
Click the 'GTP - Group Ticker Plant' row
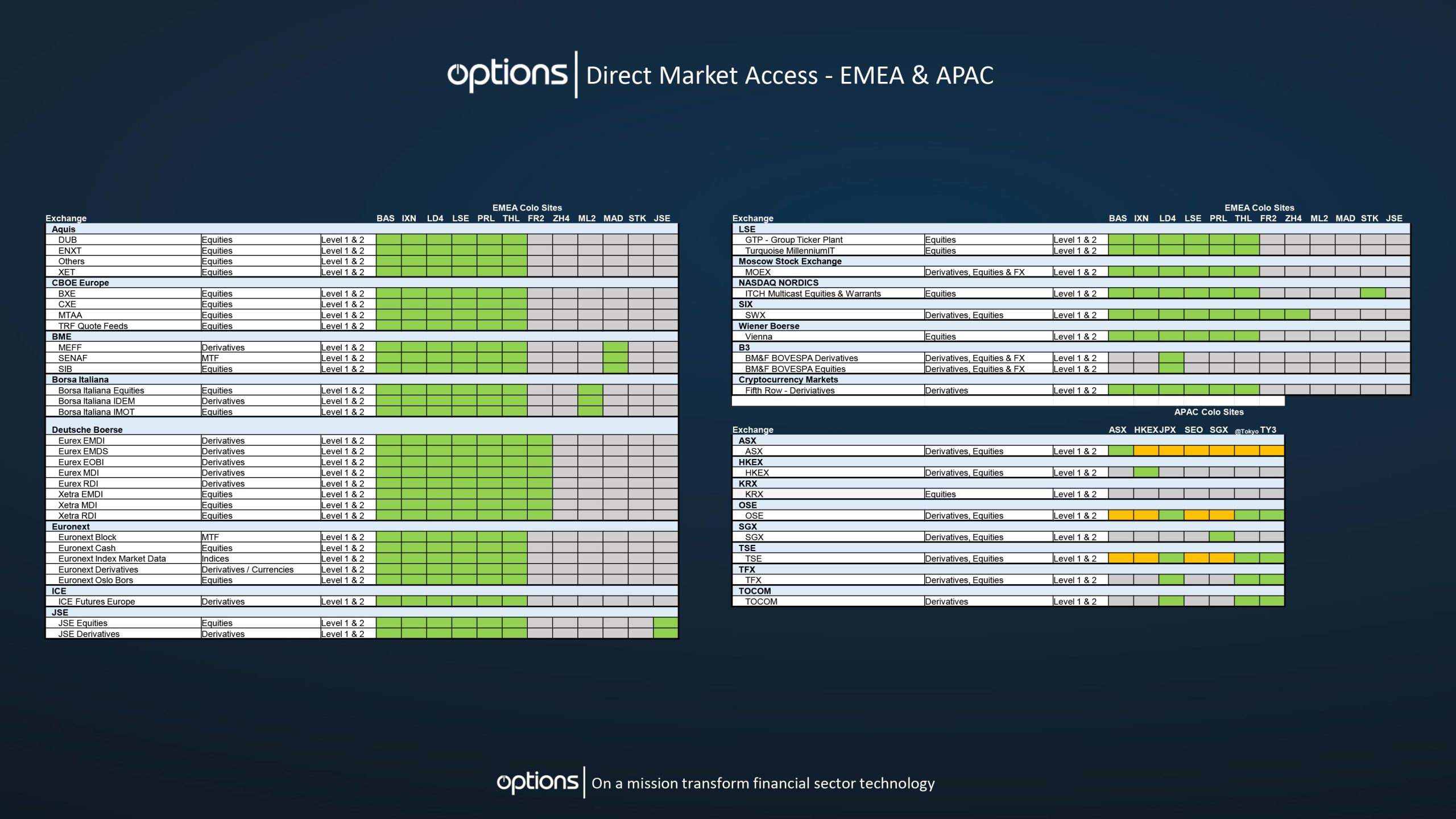click(x=1071, y=240)
